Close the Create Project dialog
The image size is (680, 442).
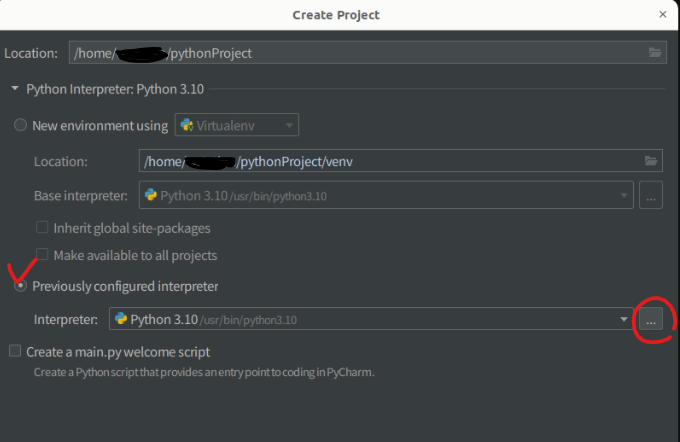[x=663, y=14]
